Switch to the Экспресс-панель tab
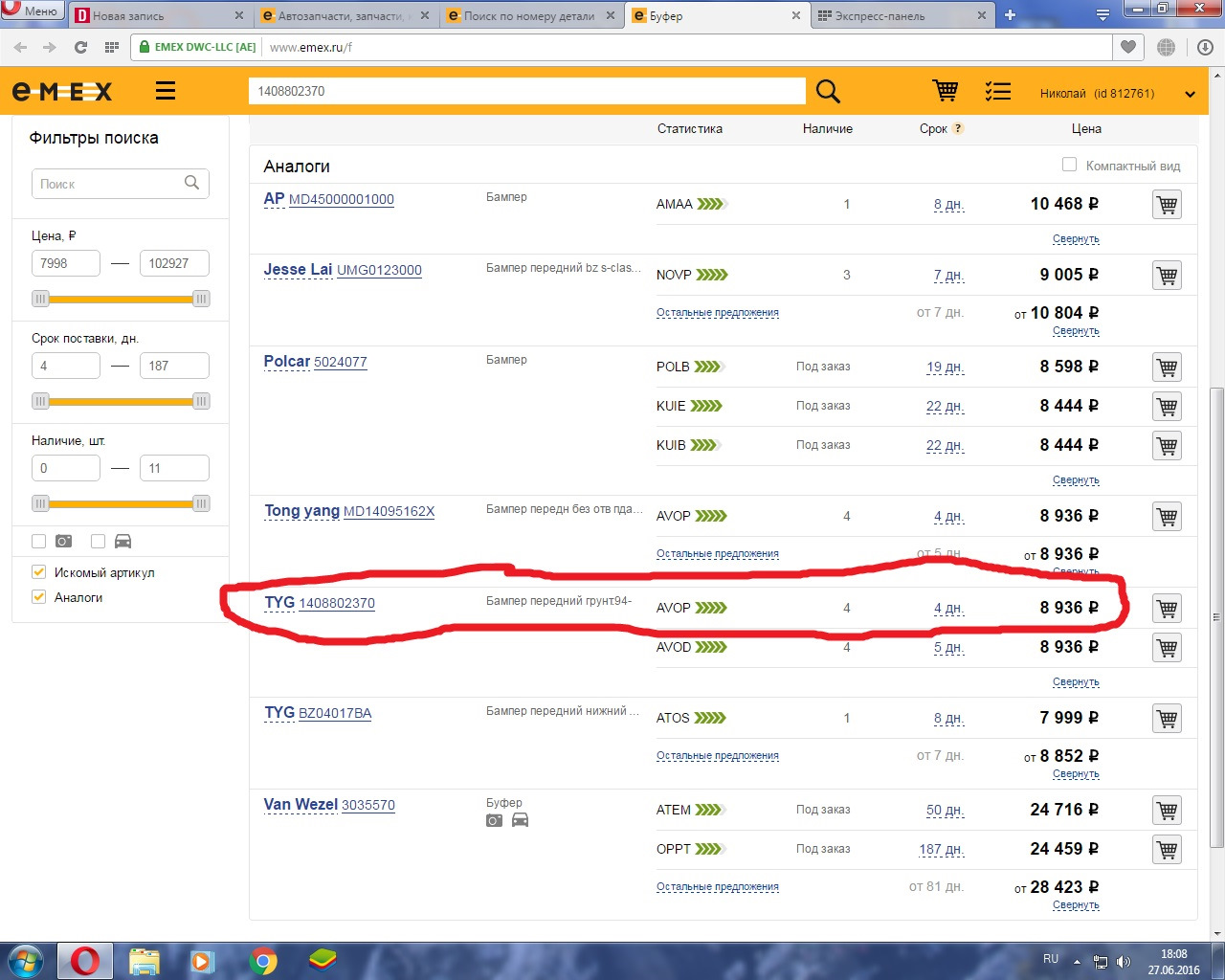 tap(902, 15)
